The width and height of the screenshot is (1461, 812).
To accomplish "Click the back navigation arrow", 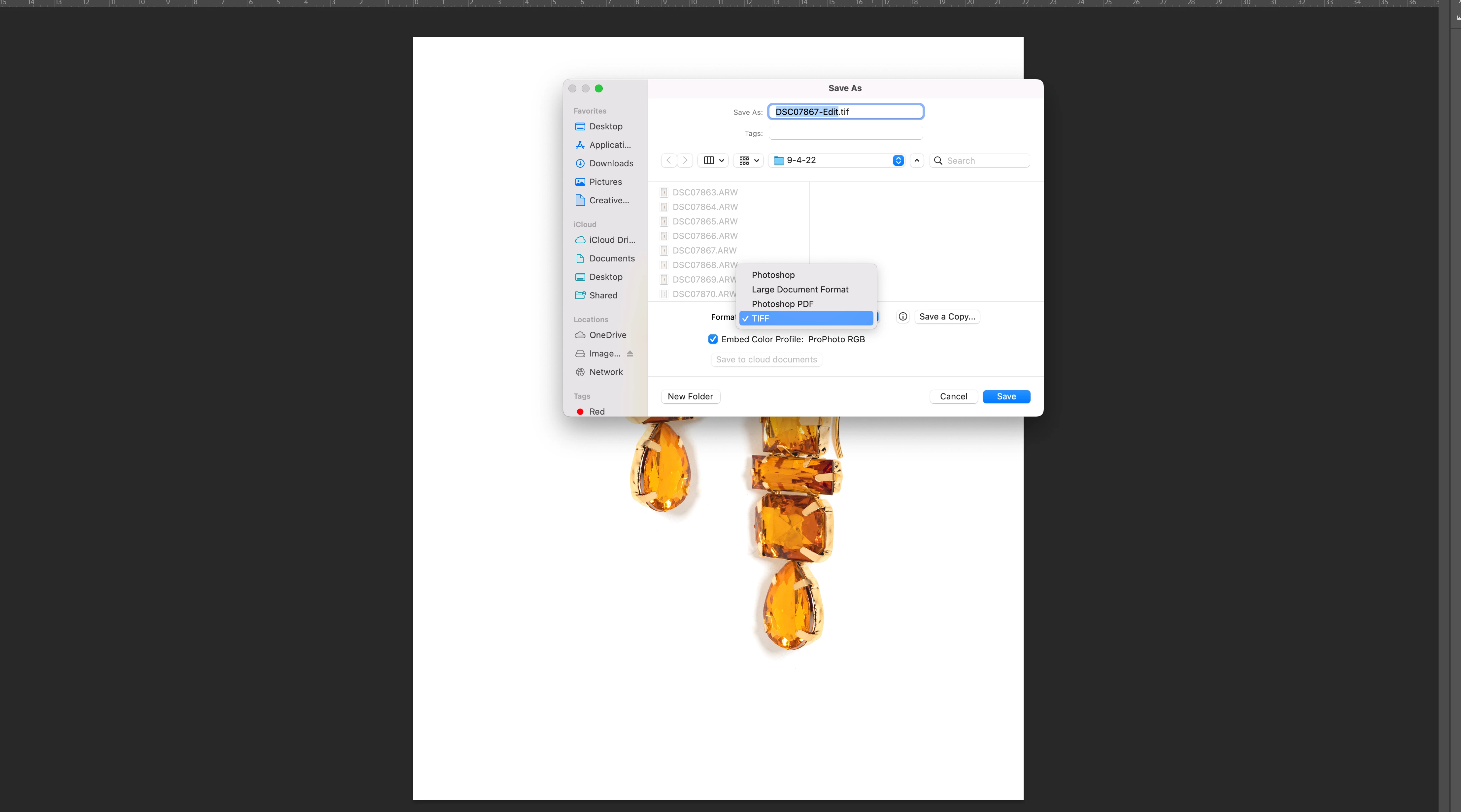I will pos(669,160).
